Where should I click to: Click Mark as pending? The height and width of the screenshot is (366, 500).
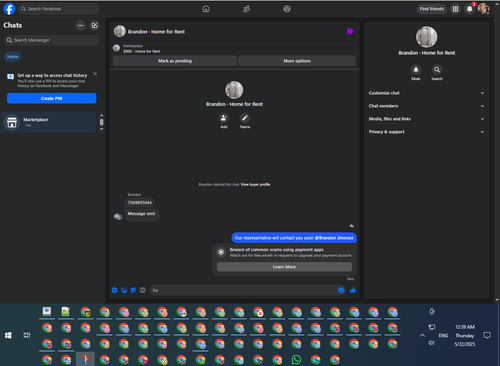pyautogui.click(x=175, y=61)
